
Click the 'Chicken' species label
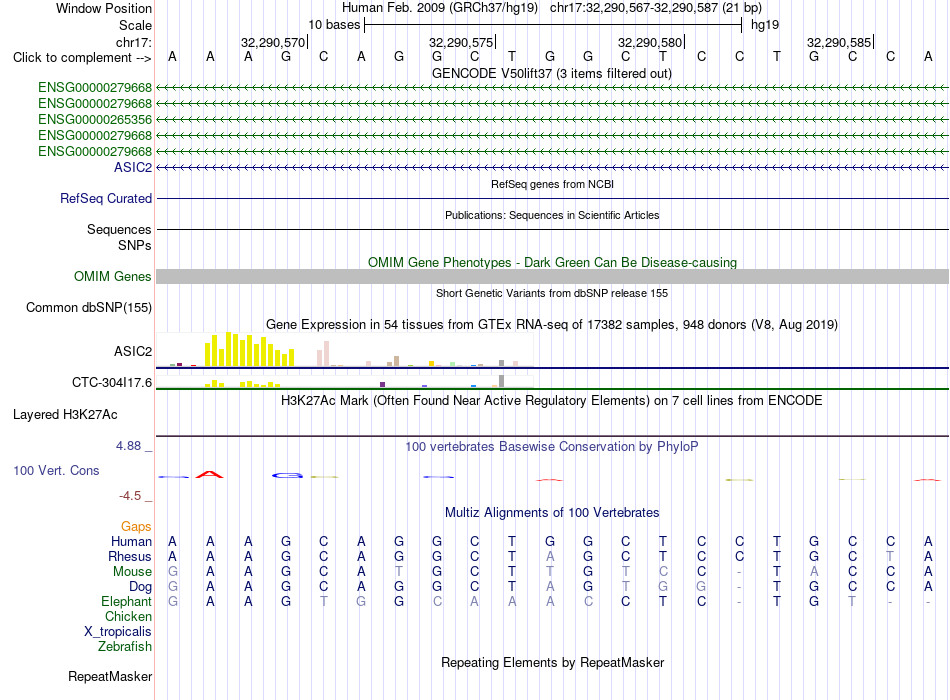tap(128, 616)
